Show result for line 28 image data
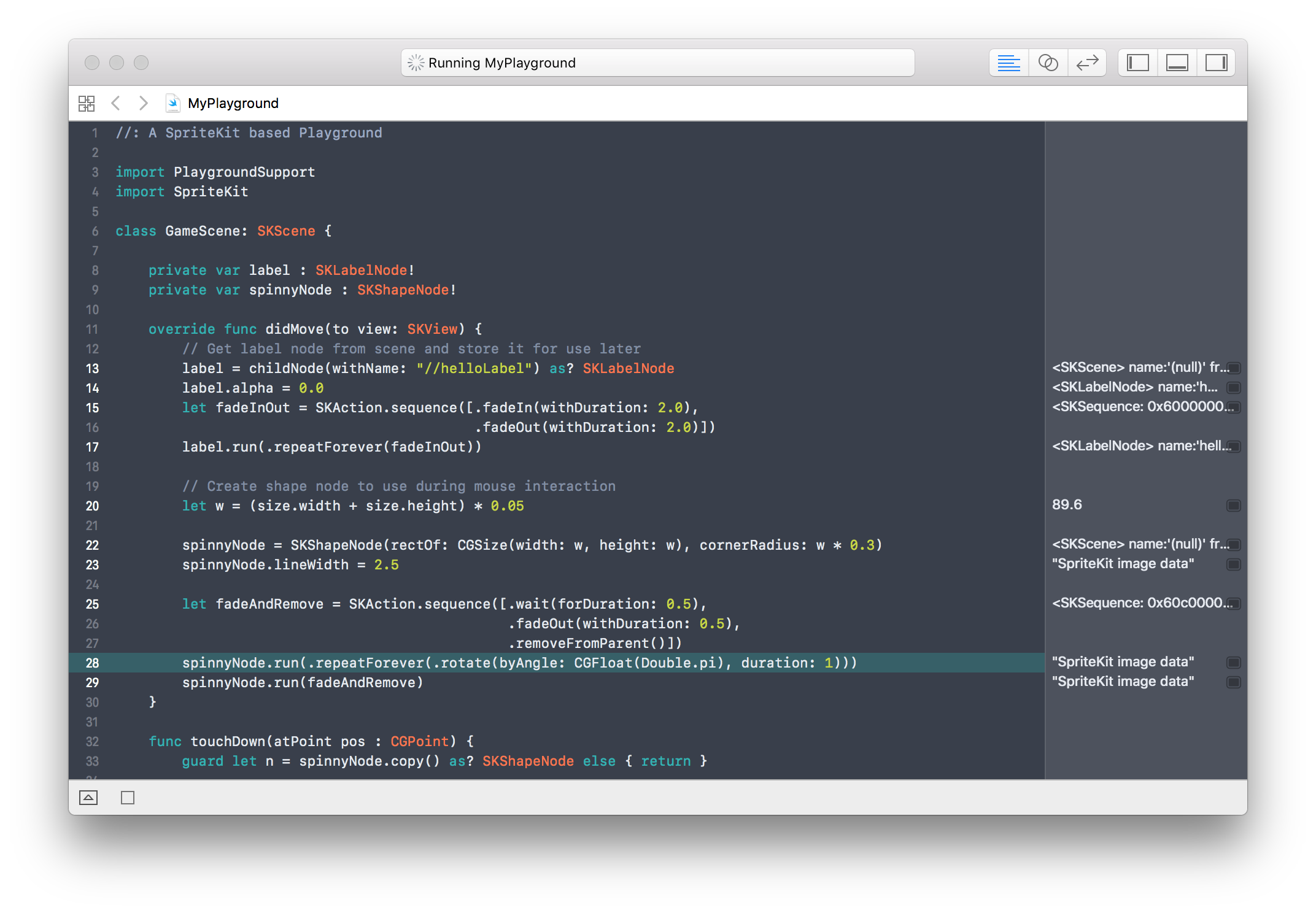Image resolution: width=1316 pixels, height=913 pixels. [x=1233, y=663]
